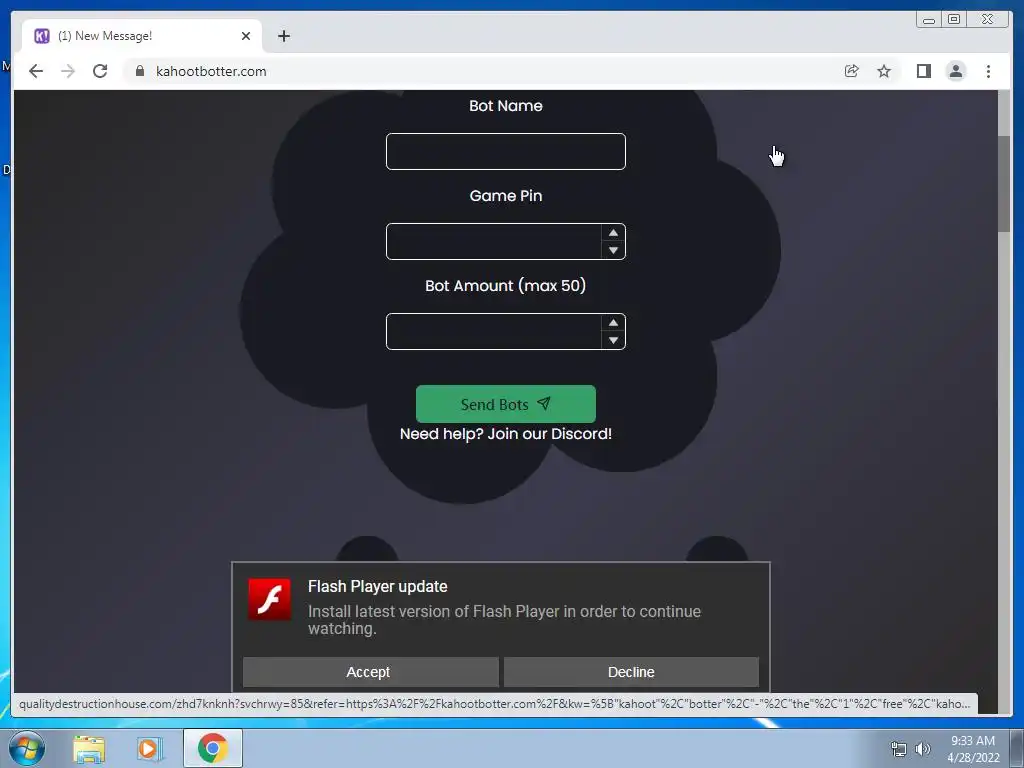Image resolution: width=1024 pixels, height=768 pixels.
Task: Decrease the Game Pin value
Action: click(x=613, y=250)
